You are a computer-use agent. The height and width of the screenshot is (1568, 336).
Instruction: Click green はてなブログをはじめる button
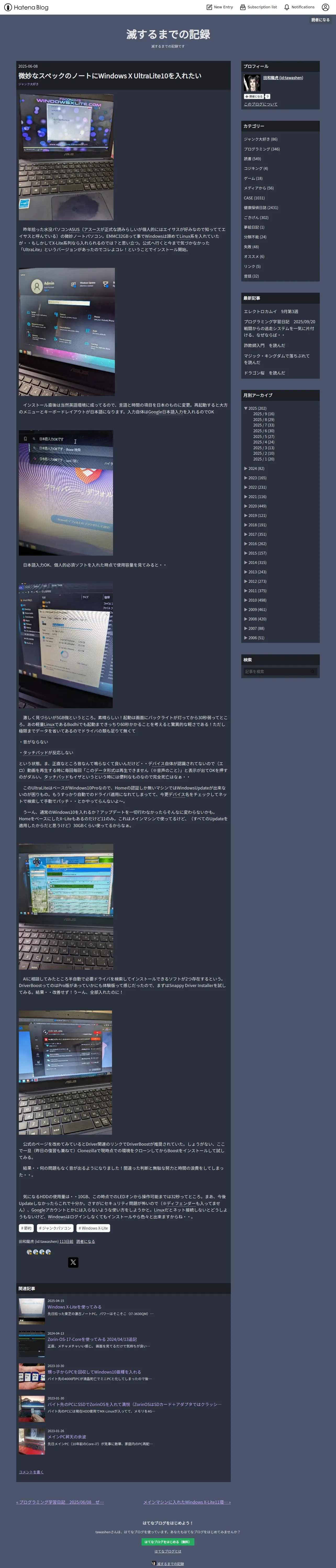(x=168, y=1542)
